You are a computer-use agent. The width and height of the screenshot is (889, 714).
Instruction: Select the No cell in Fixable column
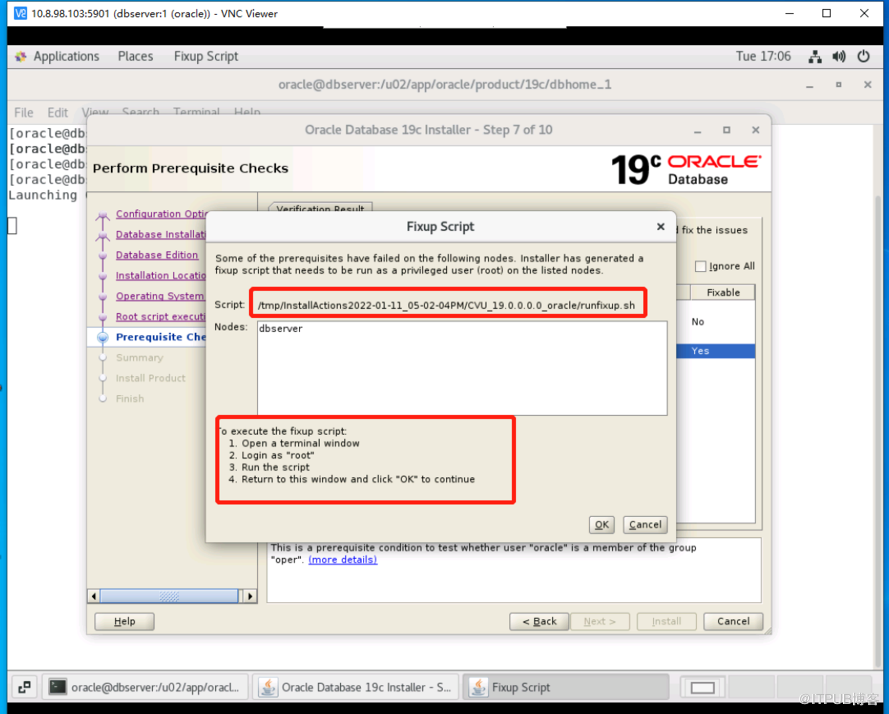[x=698, y=322]
